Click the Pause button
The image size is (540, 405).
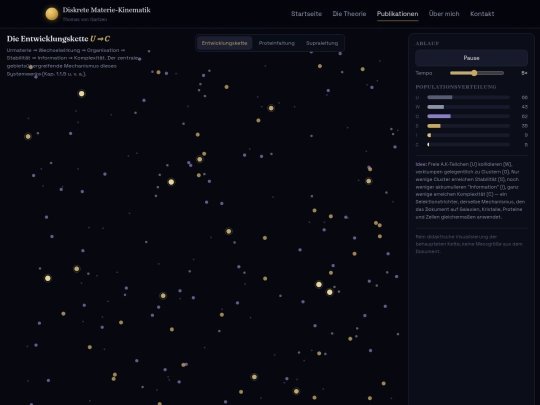(471, 58)
